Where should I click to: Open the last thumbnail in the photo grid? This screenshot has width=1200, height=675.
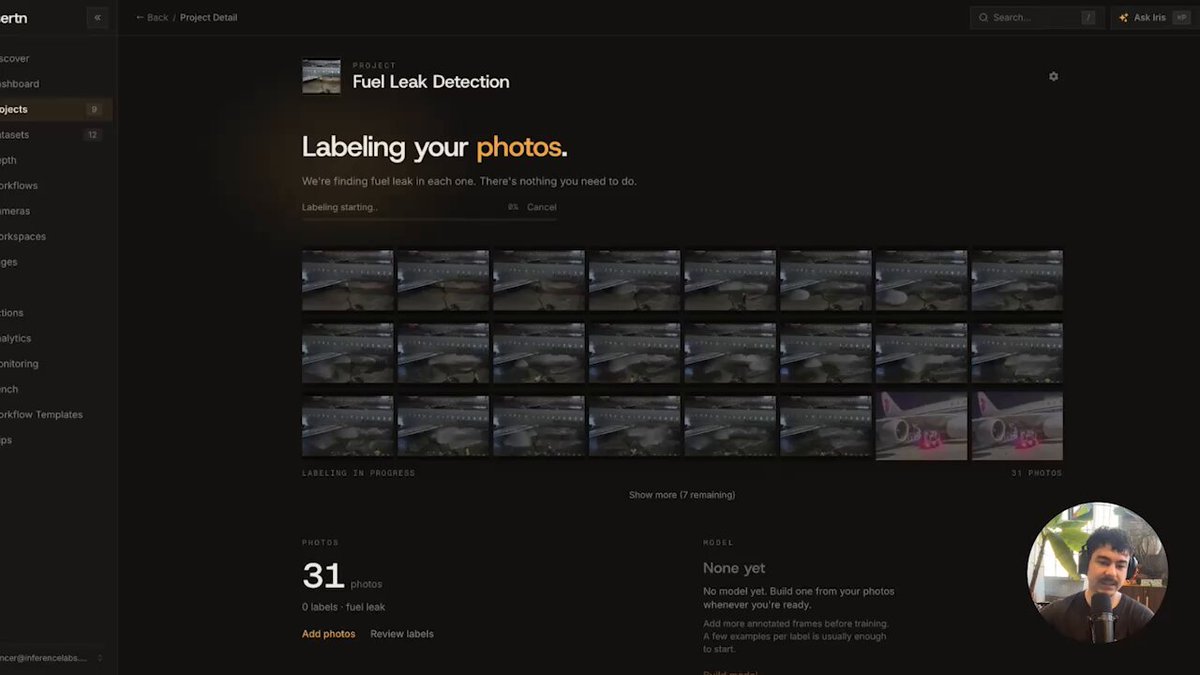[1017, 425]
